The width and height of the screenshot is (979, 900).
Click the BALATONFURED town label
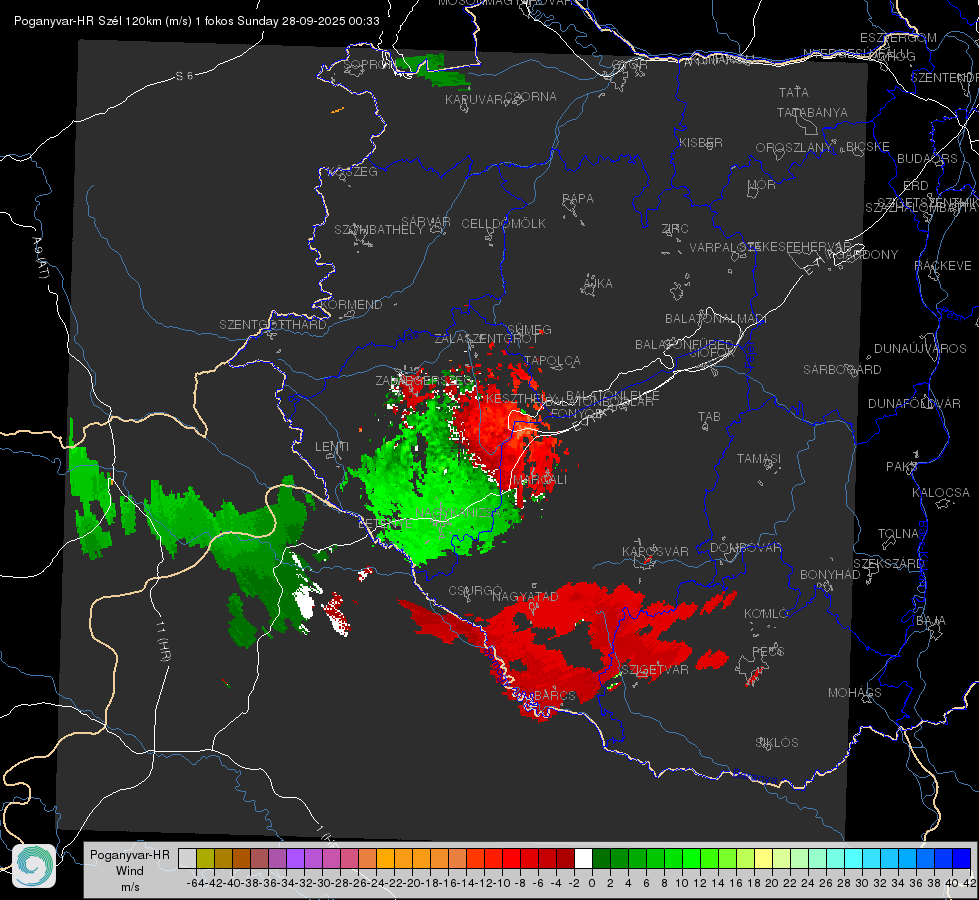click(x=684, y=345)
